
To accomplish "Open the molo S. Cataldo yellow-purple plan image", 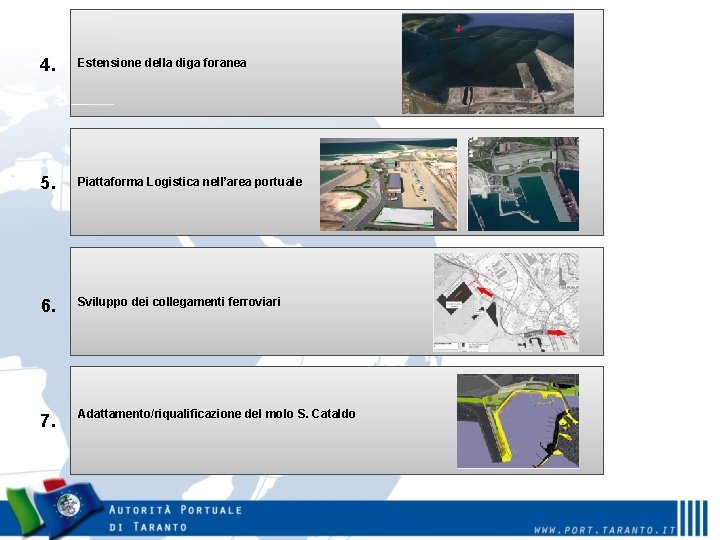I will [518, 421].
